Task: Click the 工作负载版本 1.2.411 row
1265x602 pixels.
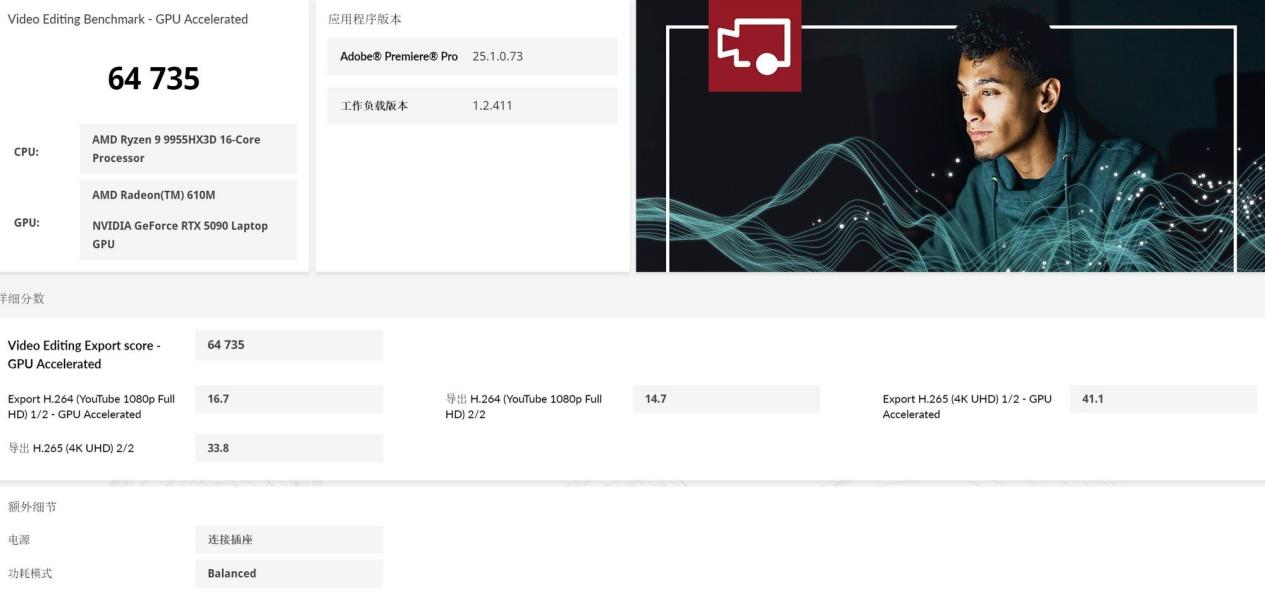Action: pyautogui.click(x=472, y=106)
